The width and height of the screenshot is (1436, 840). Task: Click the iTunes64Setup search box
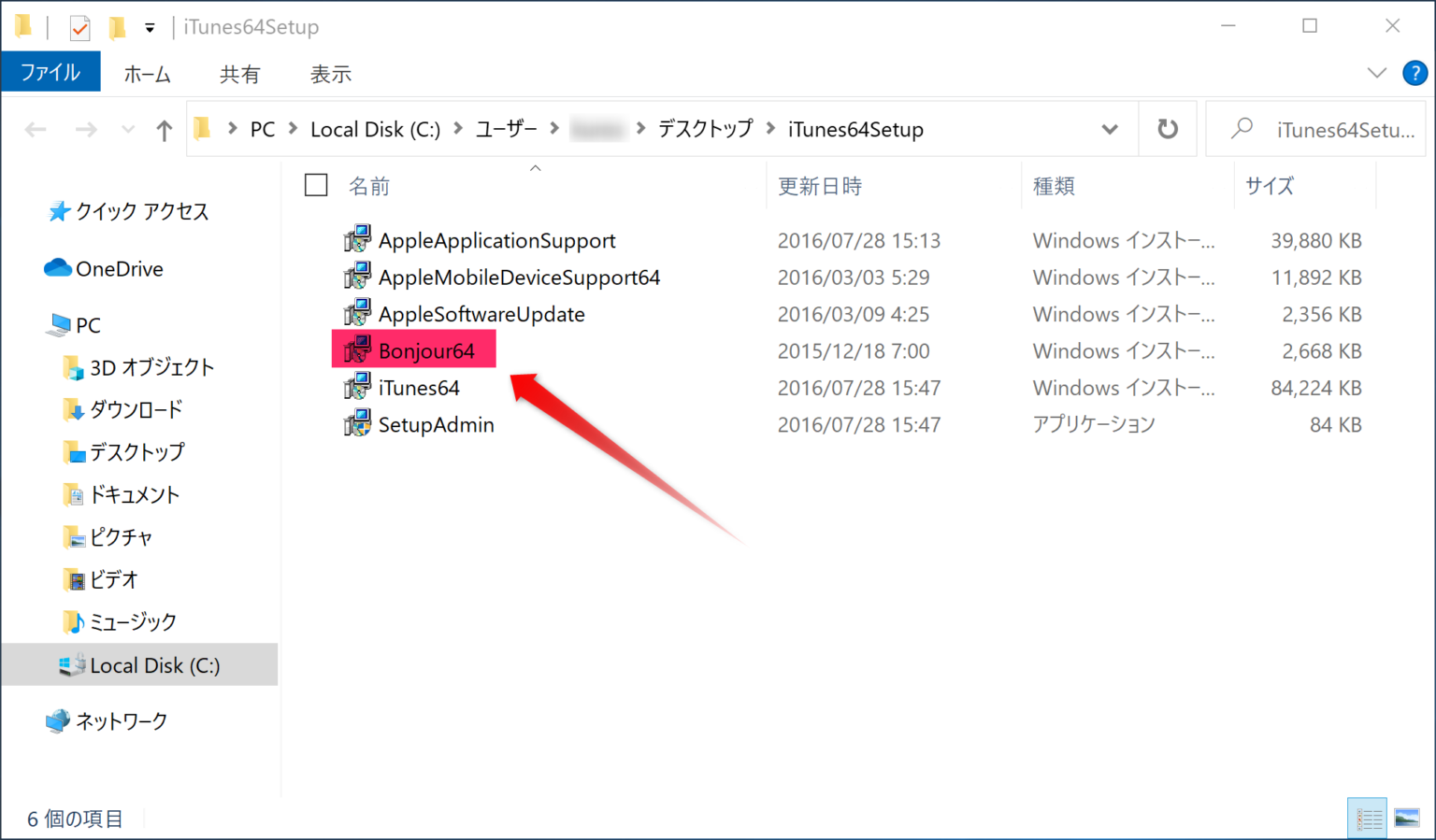[1316, 129]
